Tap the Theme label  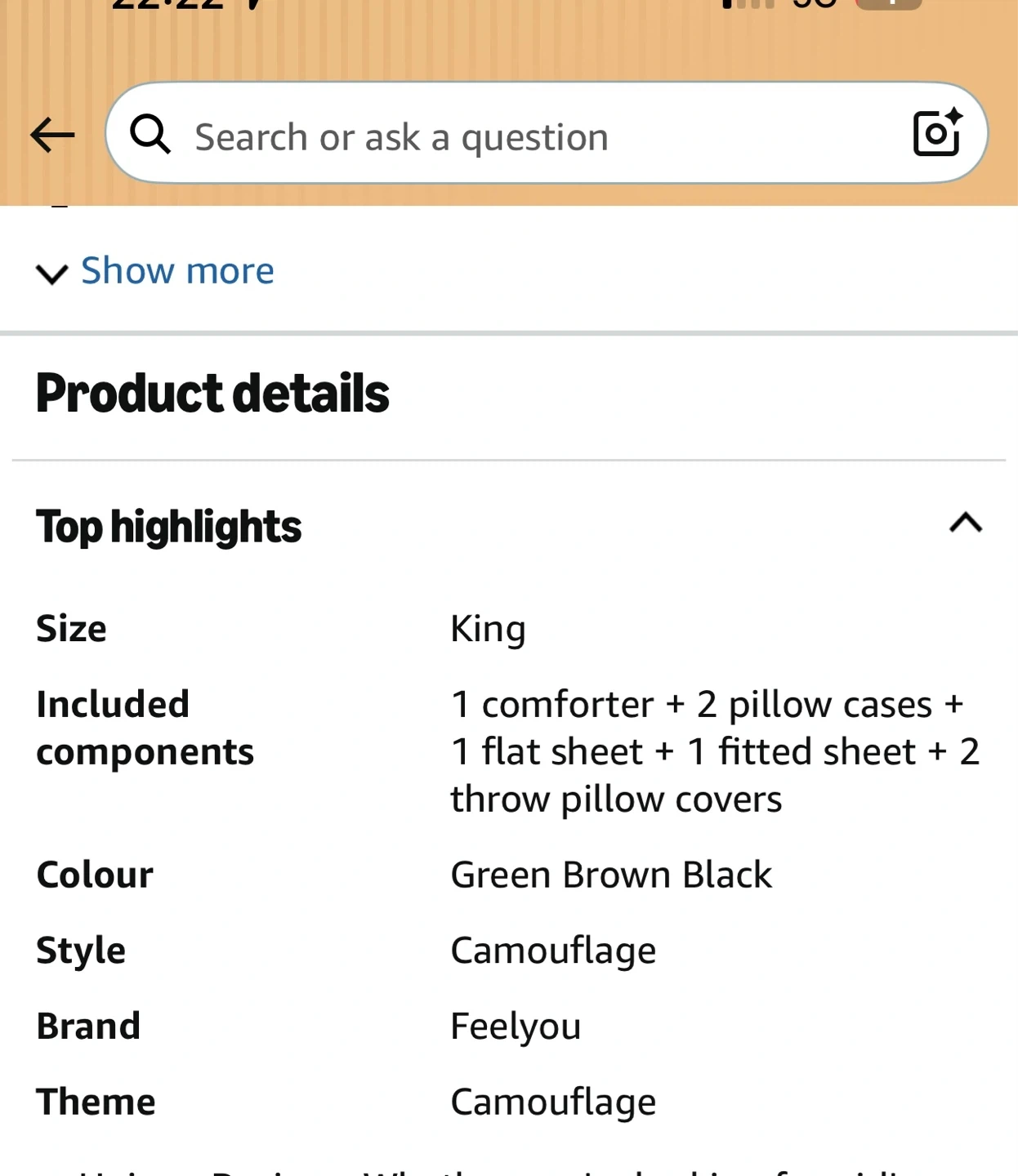(96, 1102)
